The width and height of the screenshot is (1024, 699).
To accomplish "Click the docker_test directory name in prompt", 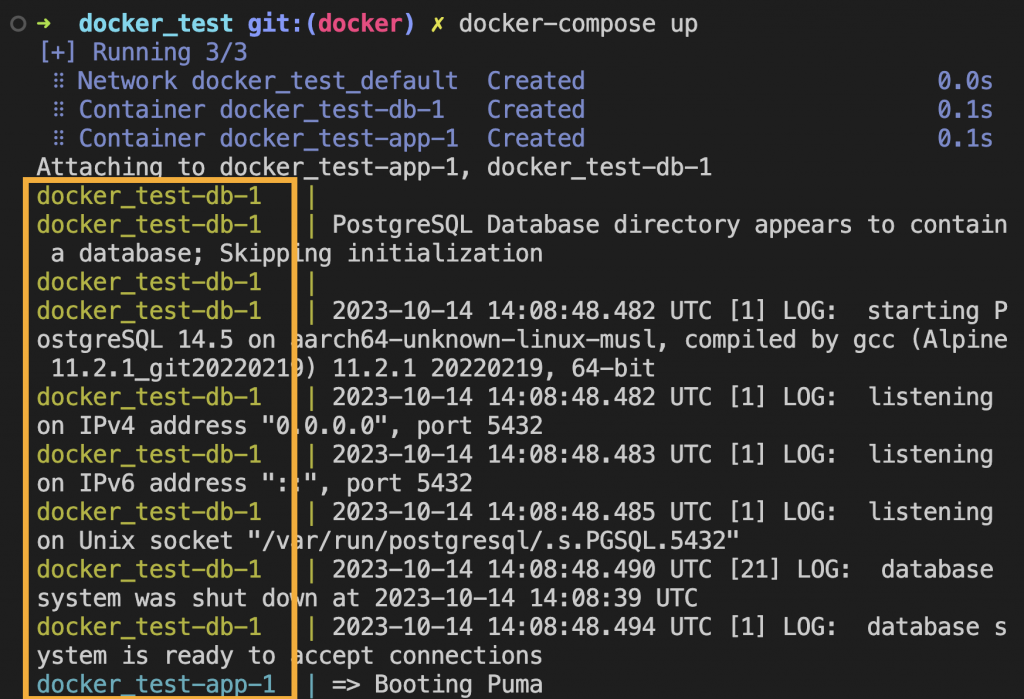I will point(155,24).
